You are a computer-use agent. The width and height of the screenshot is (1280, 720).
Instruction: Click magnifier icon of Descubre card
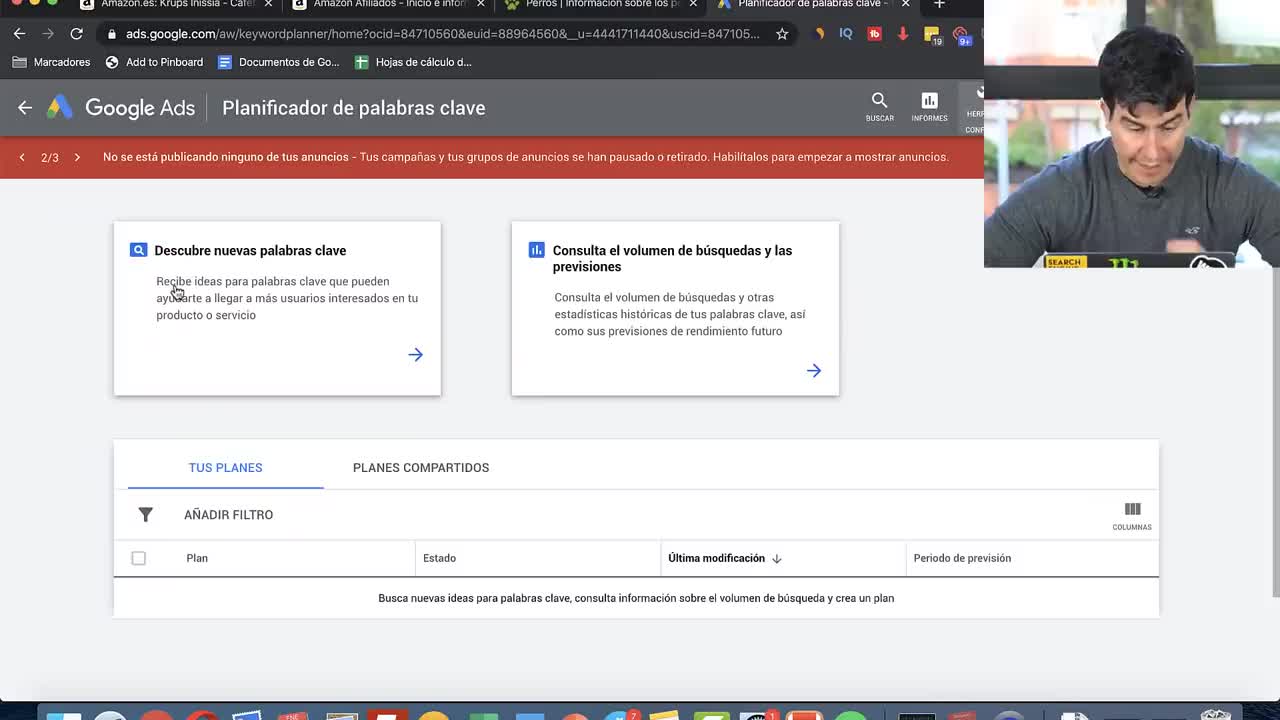(x=139, y=250)
